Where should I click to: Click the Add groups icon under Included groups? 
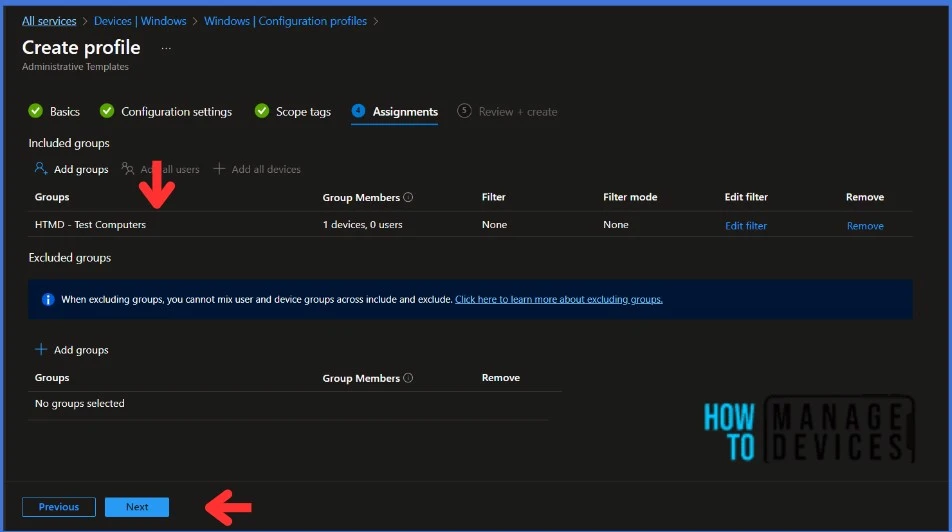click(40, 169)
